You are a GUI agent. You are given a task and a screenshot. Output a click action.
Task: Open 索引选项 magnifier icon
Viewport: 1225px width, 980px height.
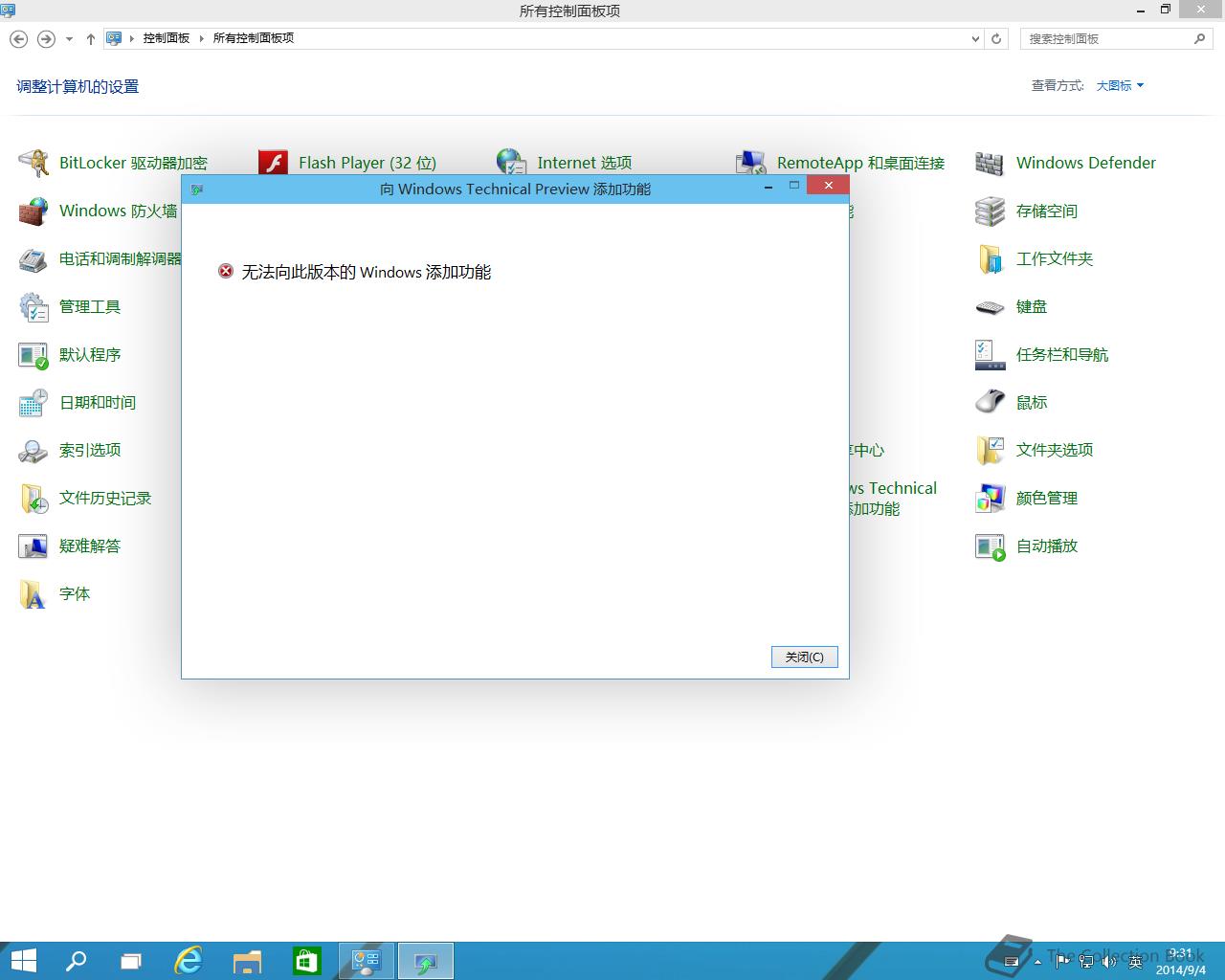(x=33, y=450)
